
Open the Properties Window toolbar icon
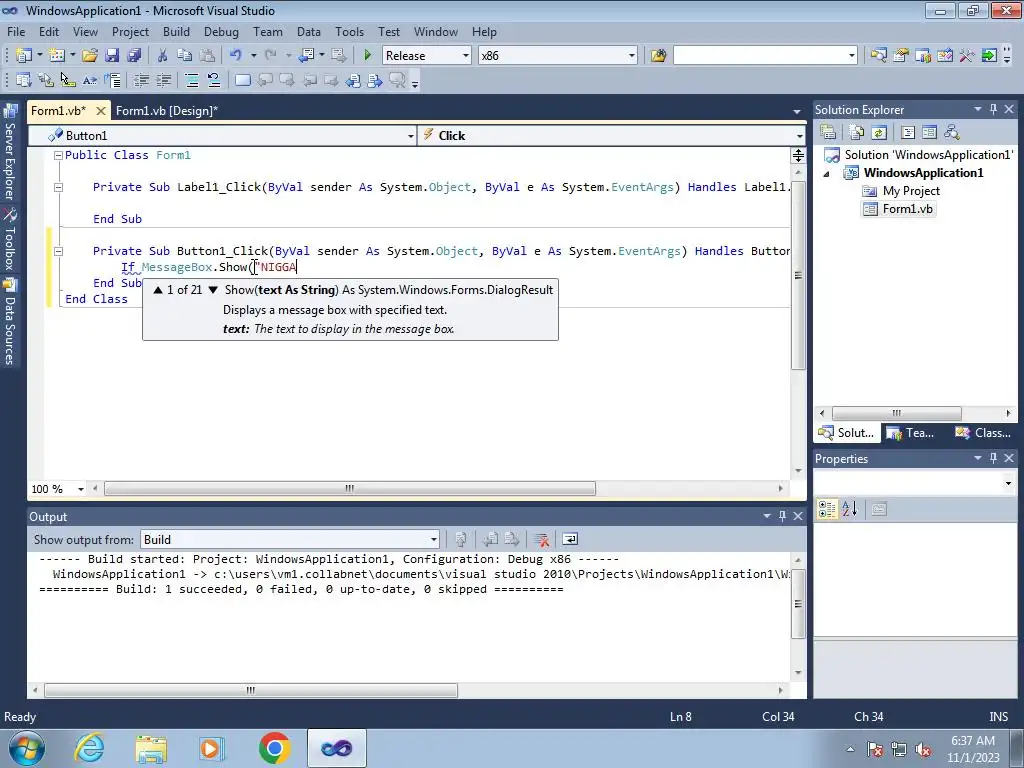click(901, 56)
